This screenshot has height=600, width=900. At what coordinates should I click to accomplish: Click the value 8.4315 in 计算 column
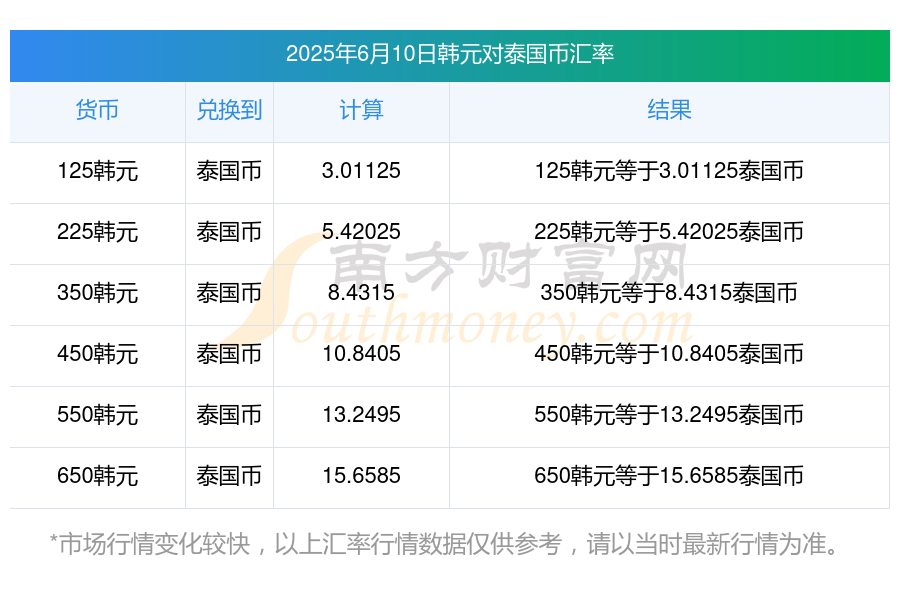(x=361, y=292)
